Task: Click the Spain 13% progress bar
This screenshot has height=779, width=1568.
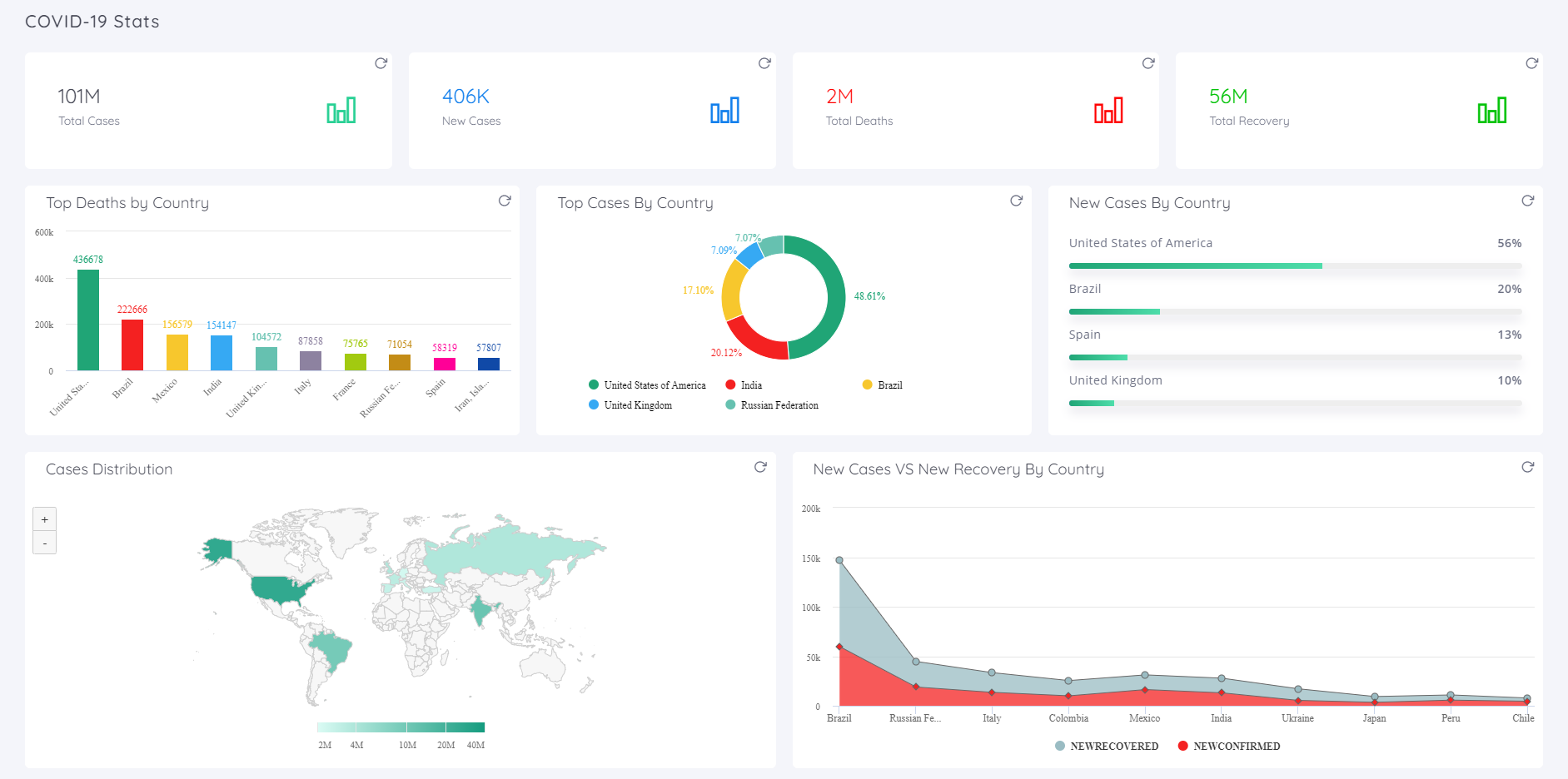Action: tap(1295, 358)
